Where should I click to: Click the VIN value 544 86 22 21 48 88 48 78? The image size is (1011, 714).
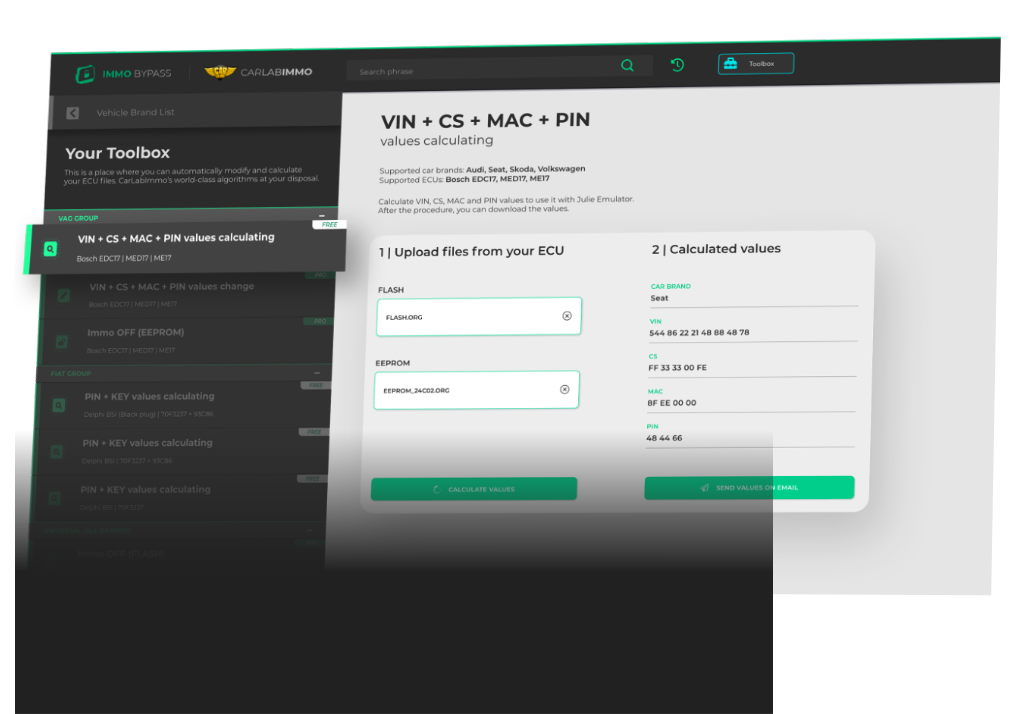point(699,333)
